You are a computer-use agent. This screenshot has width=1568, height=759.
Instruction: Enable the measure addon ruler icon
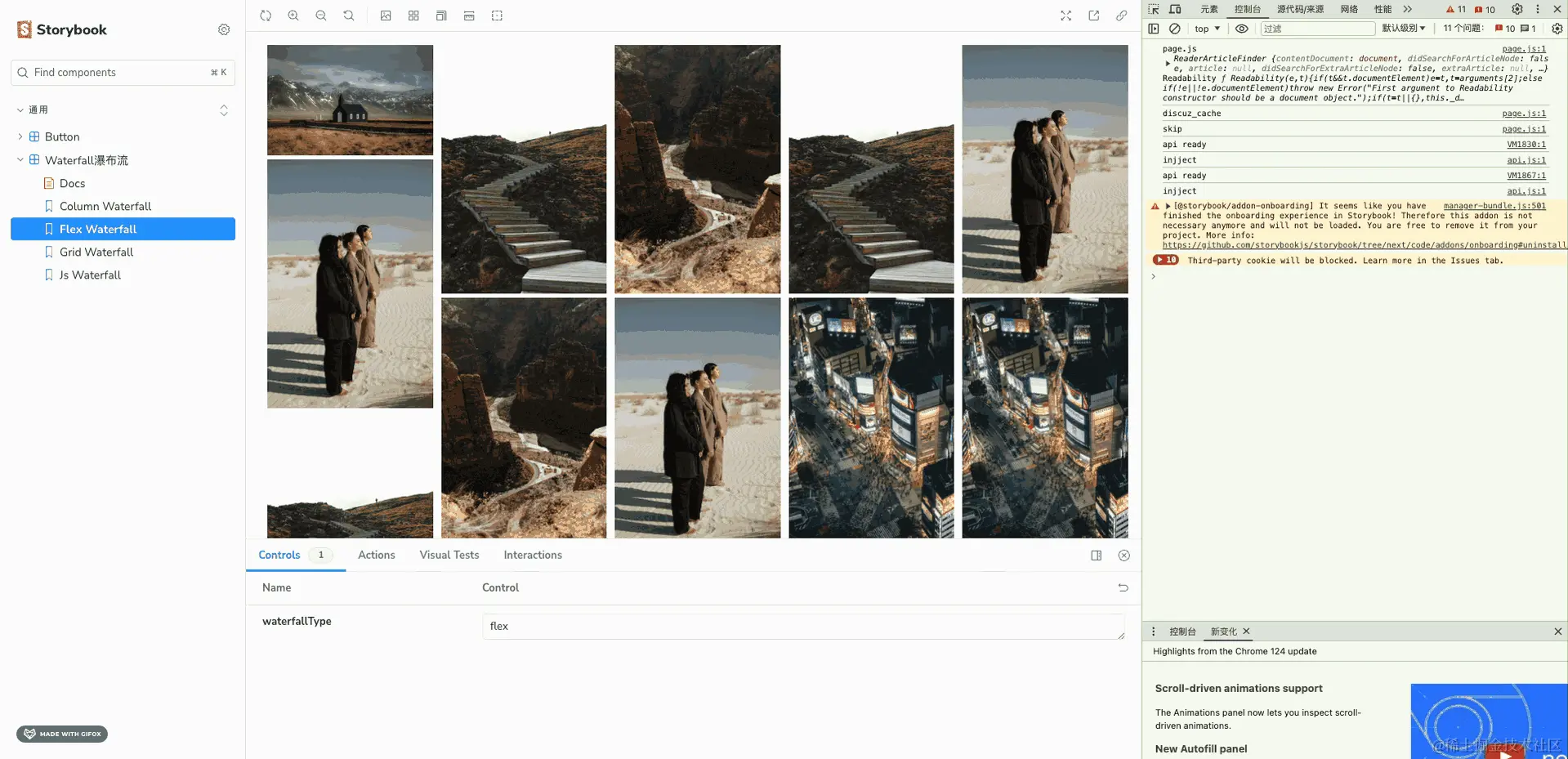(469, 15)
